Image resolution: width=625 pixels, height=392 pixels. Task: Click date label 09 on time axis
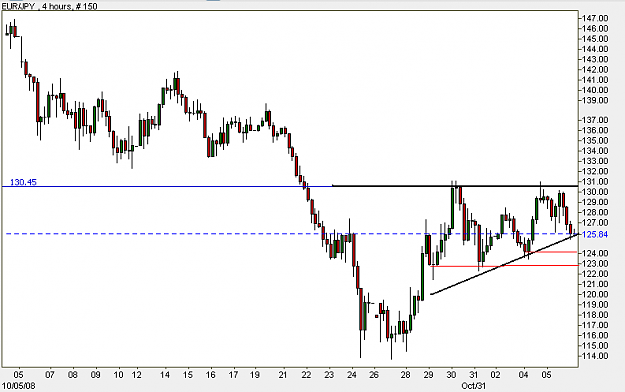96,375
